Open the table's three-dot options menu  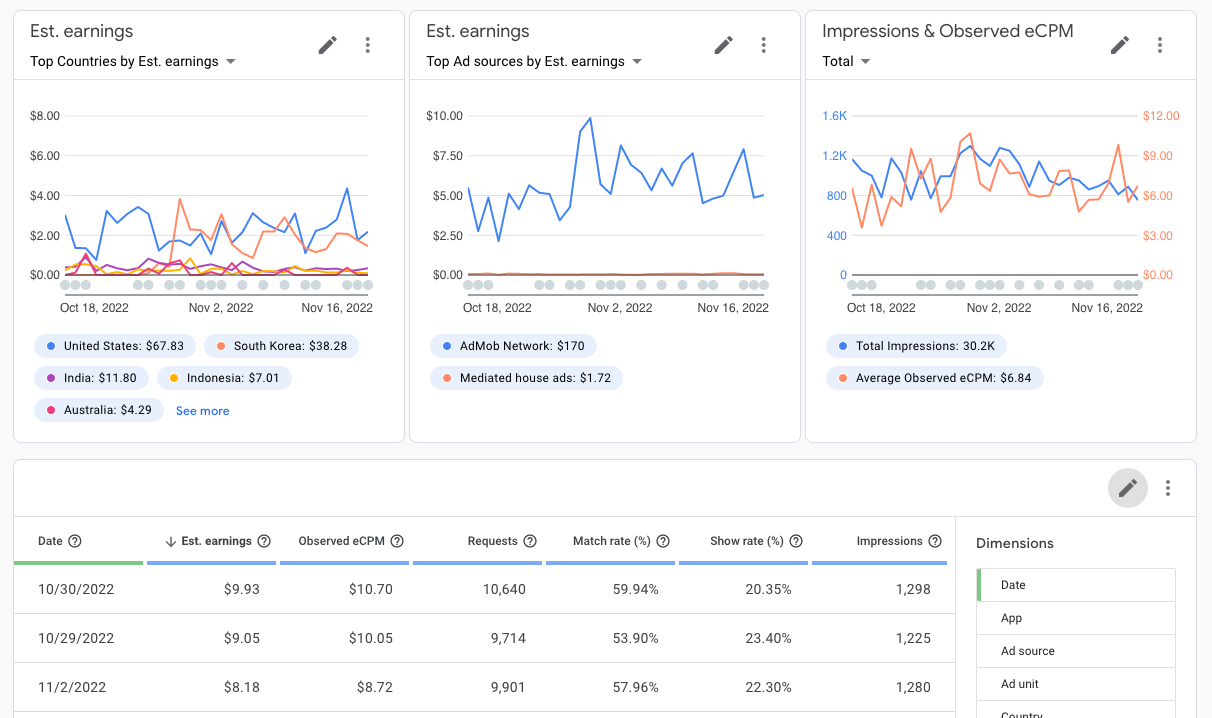[1168, 488]
